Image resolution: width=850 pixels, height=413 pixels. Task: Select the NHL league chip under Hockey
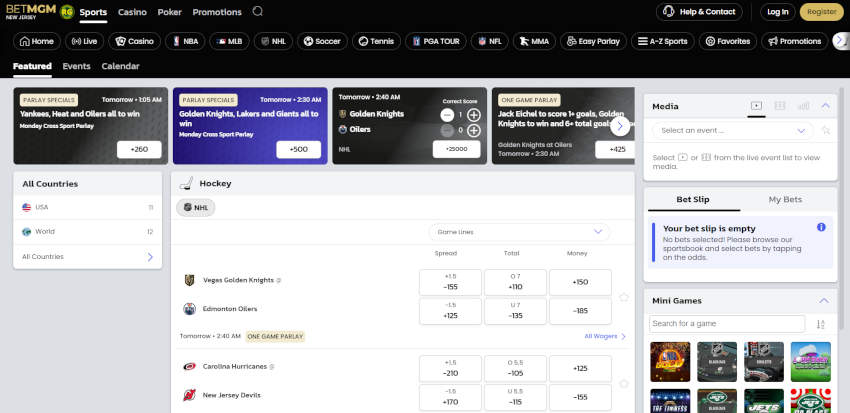(x=196, y=208)
